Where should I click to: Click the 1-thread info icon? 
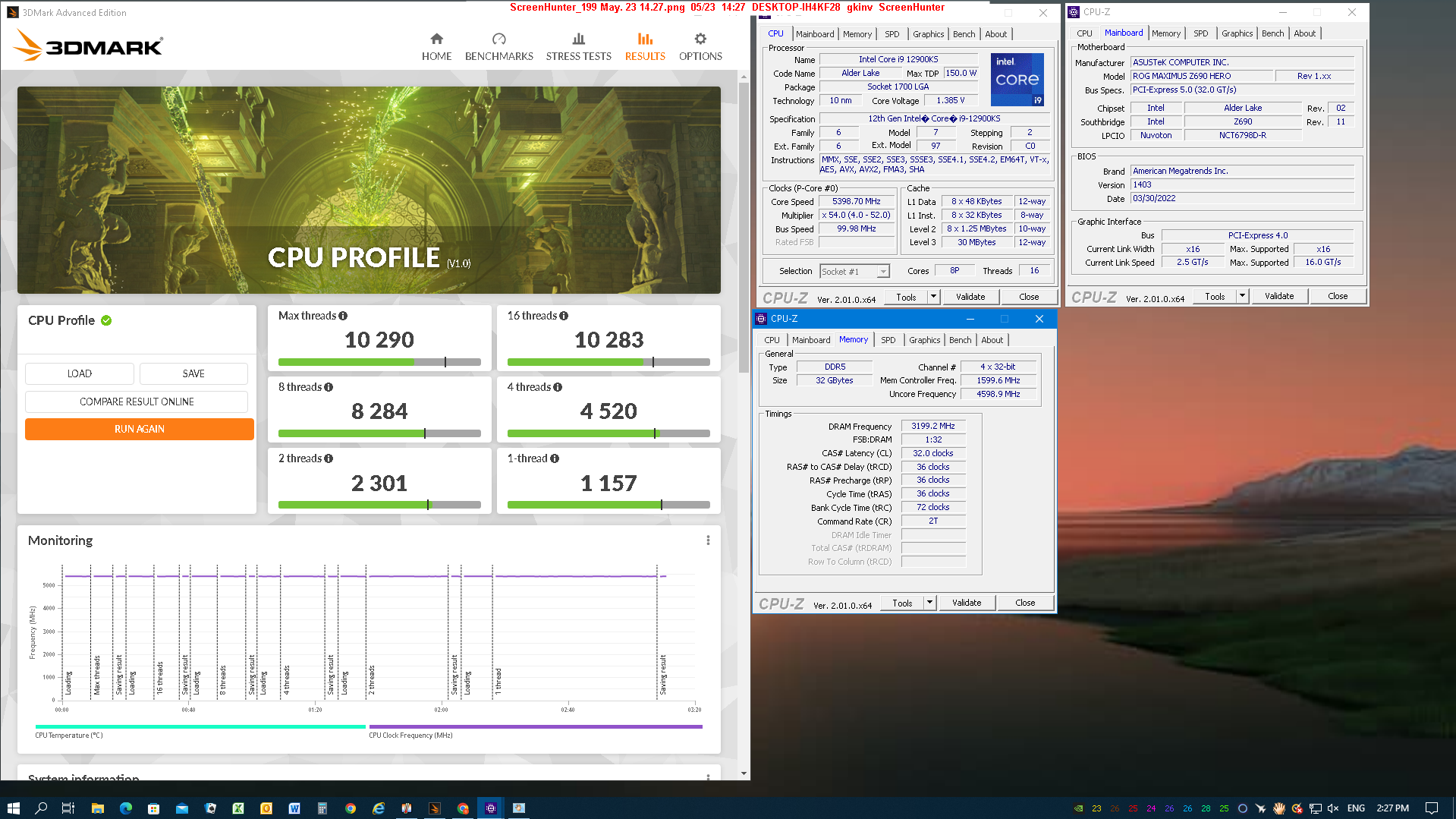(555, 458)
